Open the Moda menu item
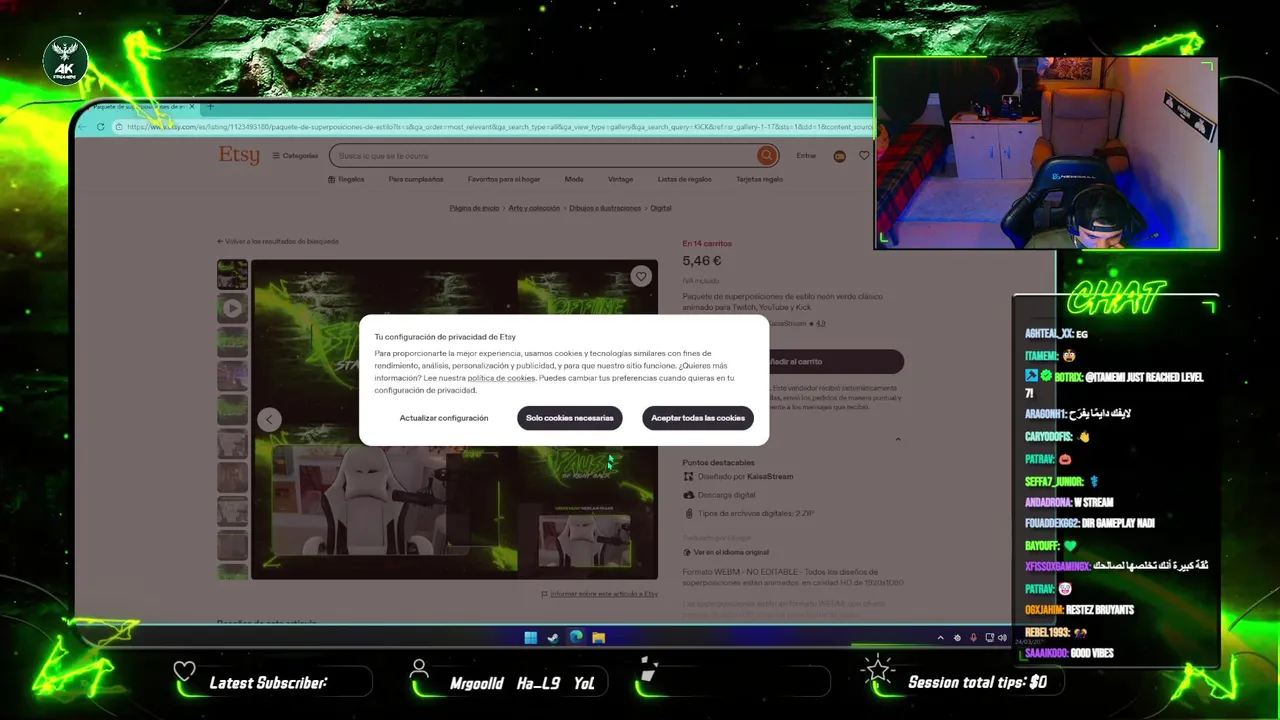Screen dimensions: 1280x720 point(574,180)
